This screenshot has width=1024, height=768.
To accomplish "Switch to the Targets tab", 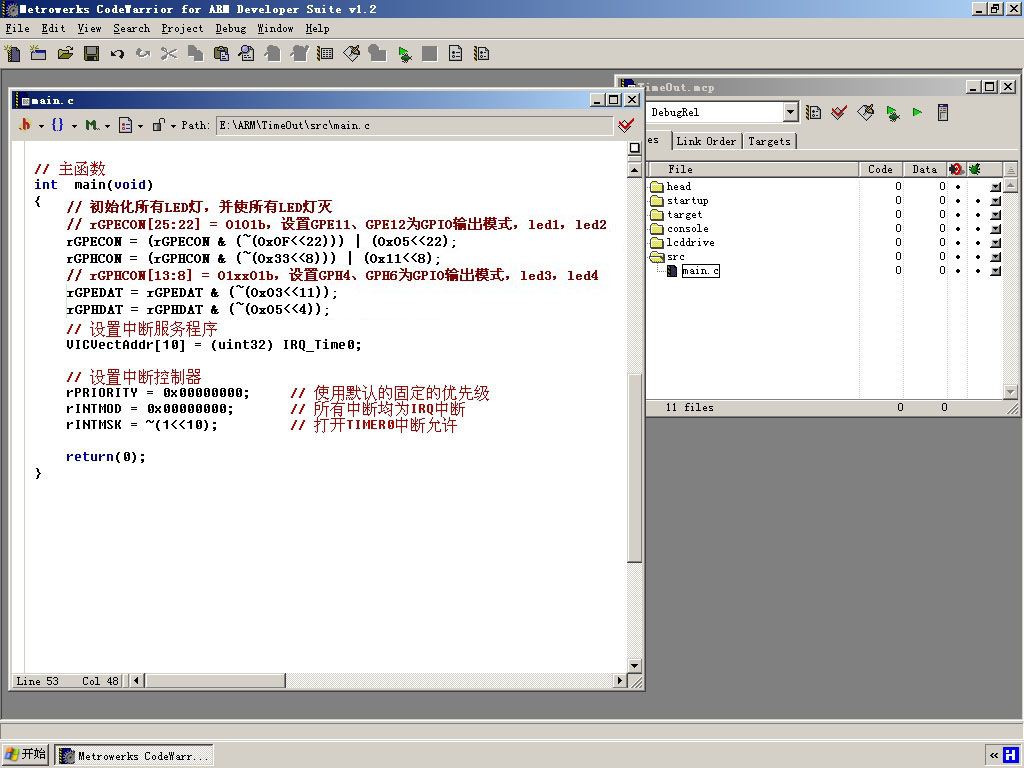I will tap(769, 141).
